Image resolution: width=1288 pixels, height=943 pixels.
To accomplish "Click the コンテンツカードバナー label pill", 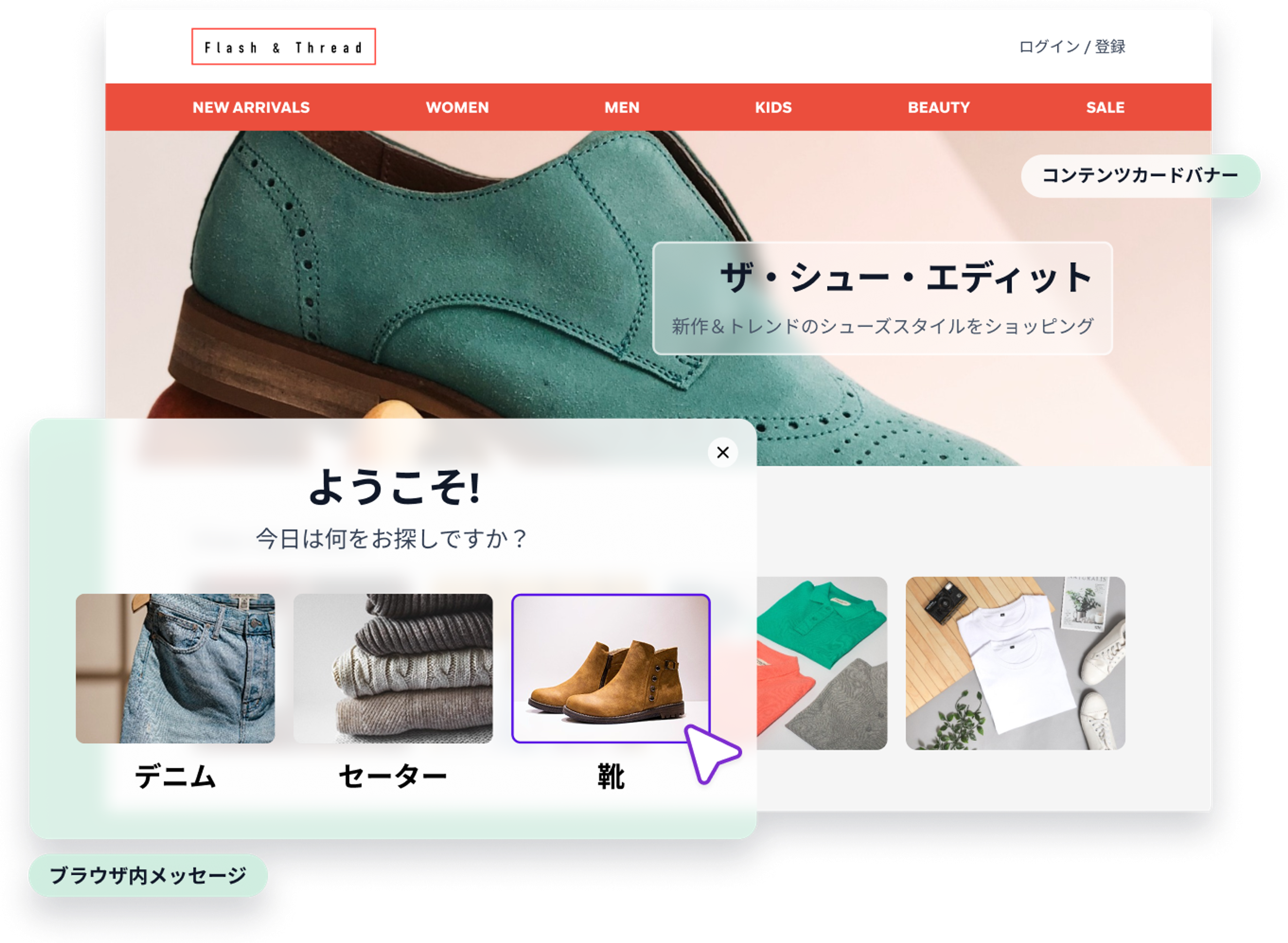I will [1140, 176].
